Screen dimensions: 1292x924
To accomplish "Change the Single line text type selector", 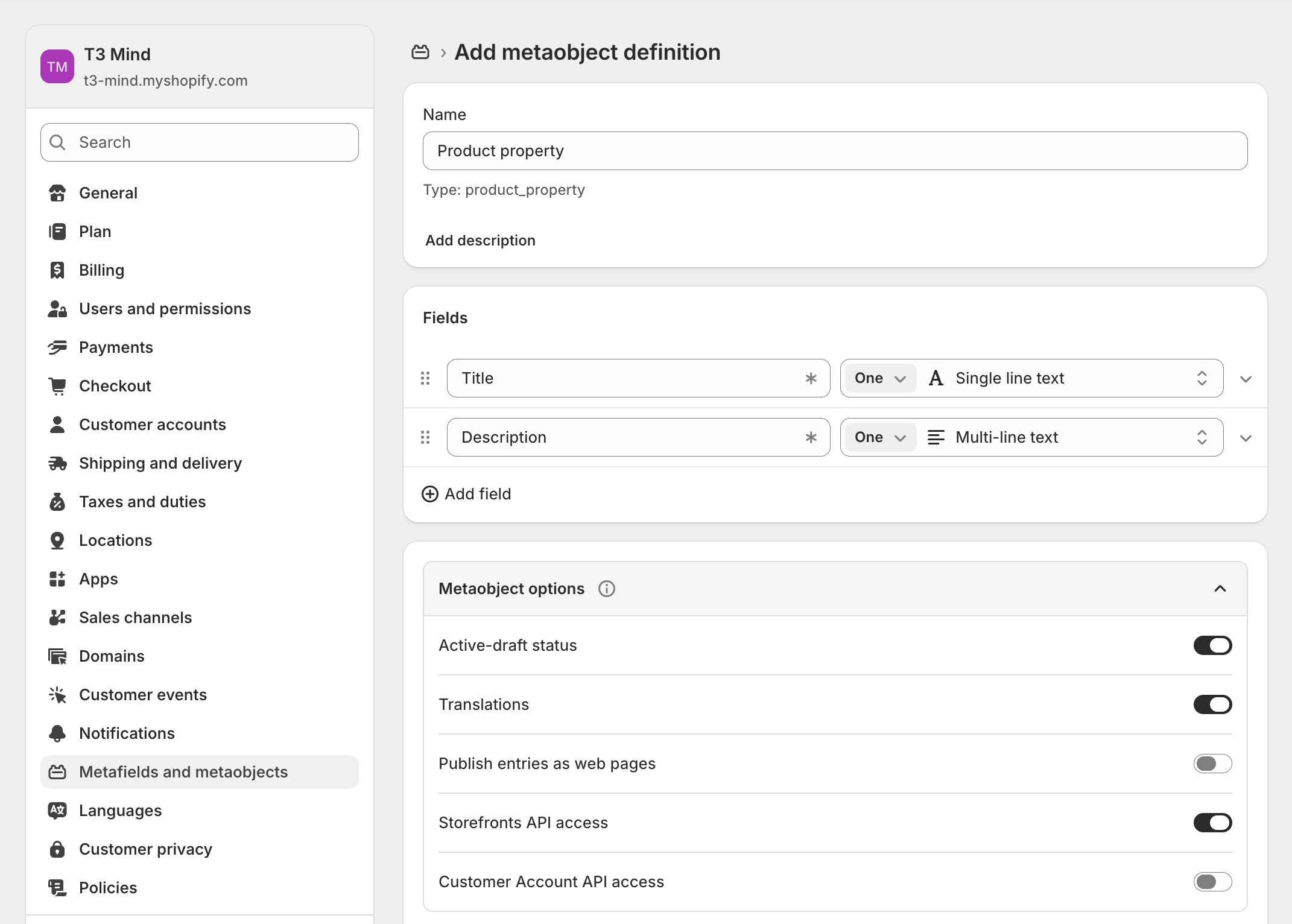I will 1069,378.
